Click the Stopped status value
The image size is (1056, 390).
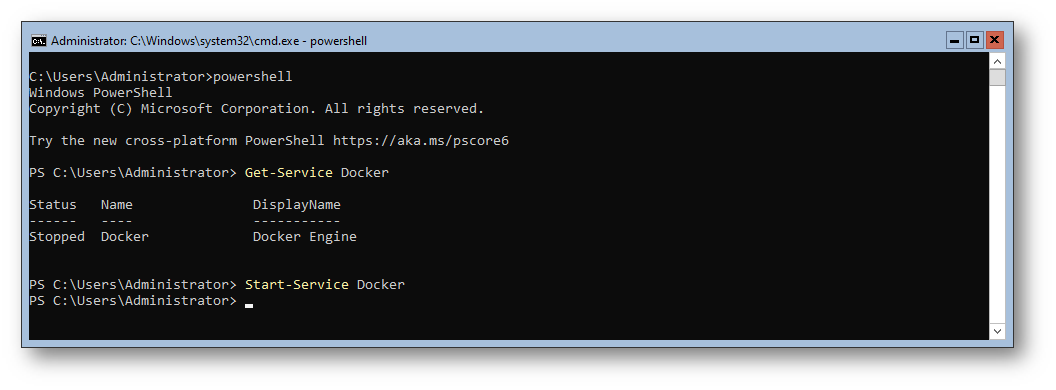click(x=57, y=236)
